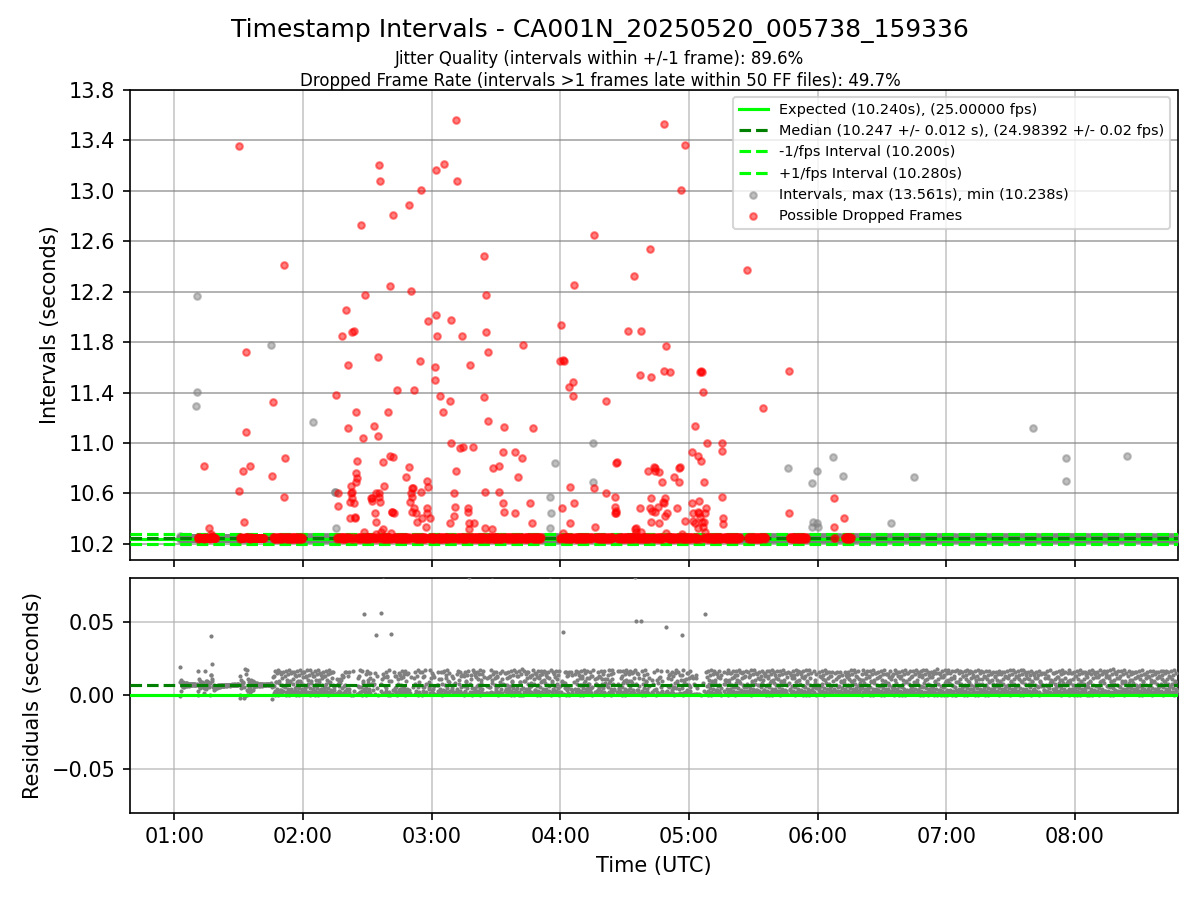Select the 'Time (UTC)' x-axis label

[x=653, y=865]
